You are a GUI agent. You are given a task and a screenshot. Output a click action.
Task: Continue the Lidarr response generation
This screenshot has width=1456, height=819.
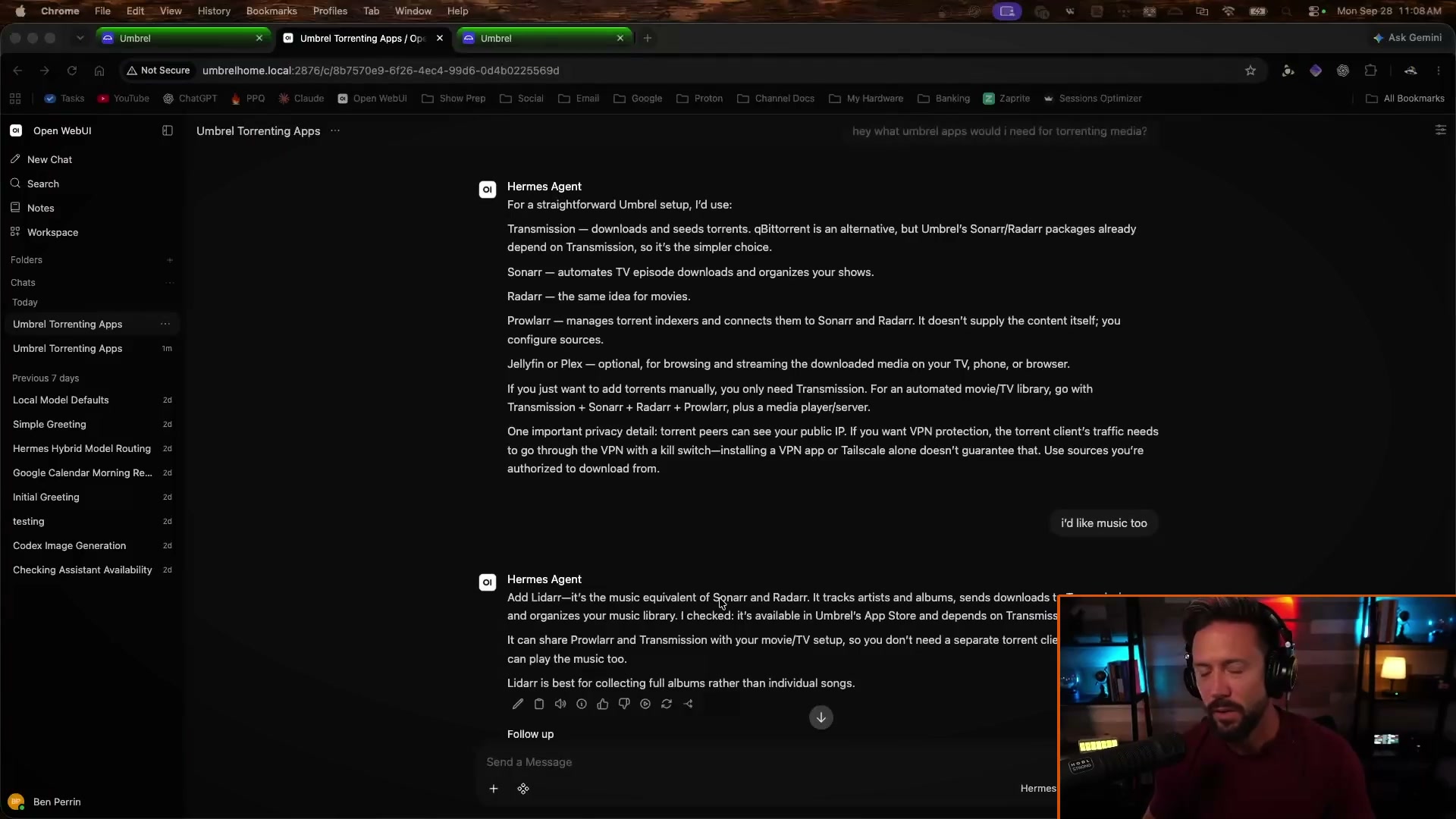(x=645, y=704)
